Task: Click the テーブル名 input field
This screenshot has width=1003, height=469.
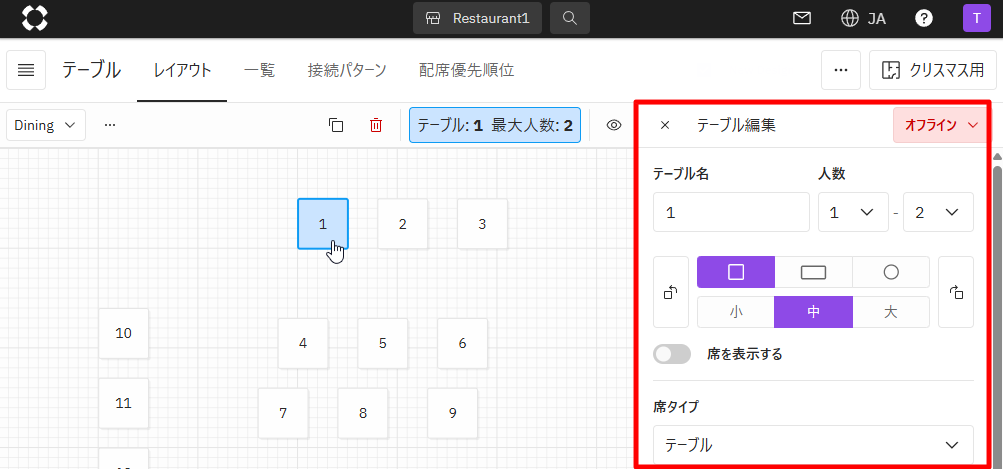Action: pos(731,212)
